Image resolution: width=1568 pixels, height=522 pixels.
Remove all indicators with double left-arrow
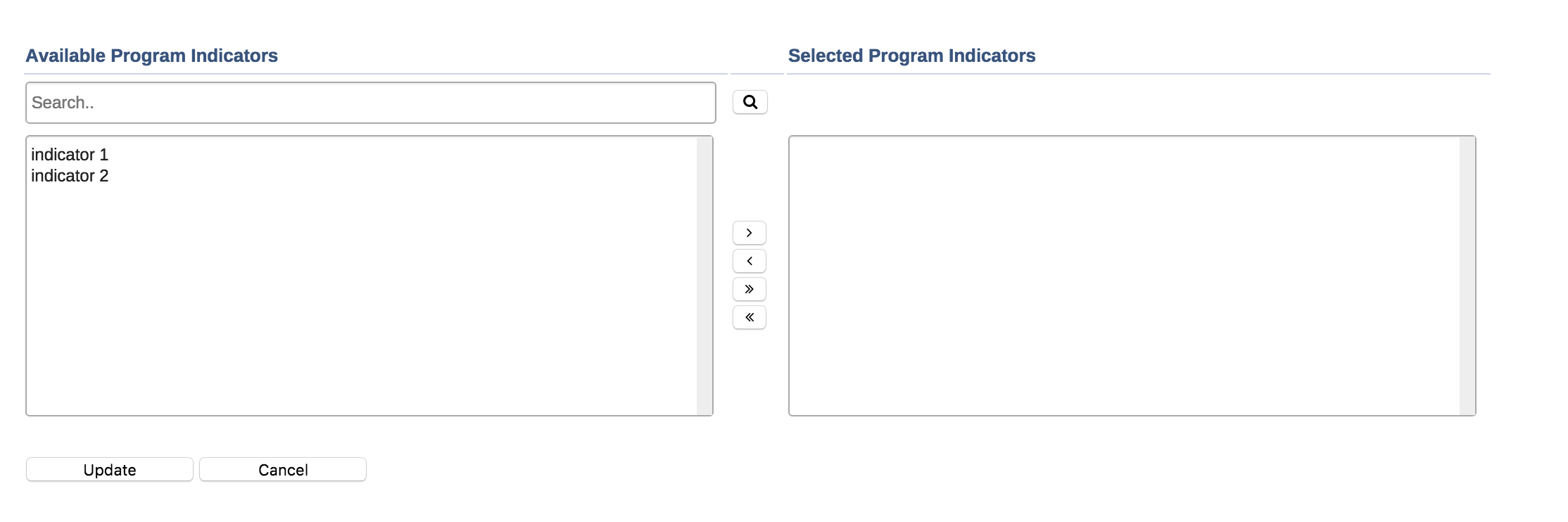pyautogui.click(x=750, y=317)
